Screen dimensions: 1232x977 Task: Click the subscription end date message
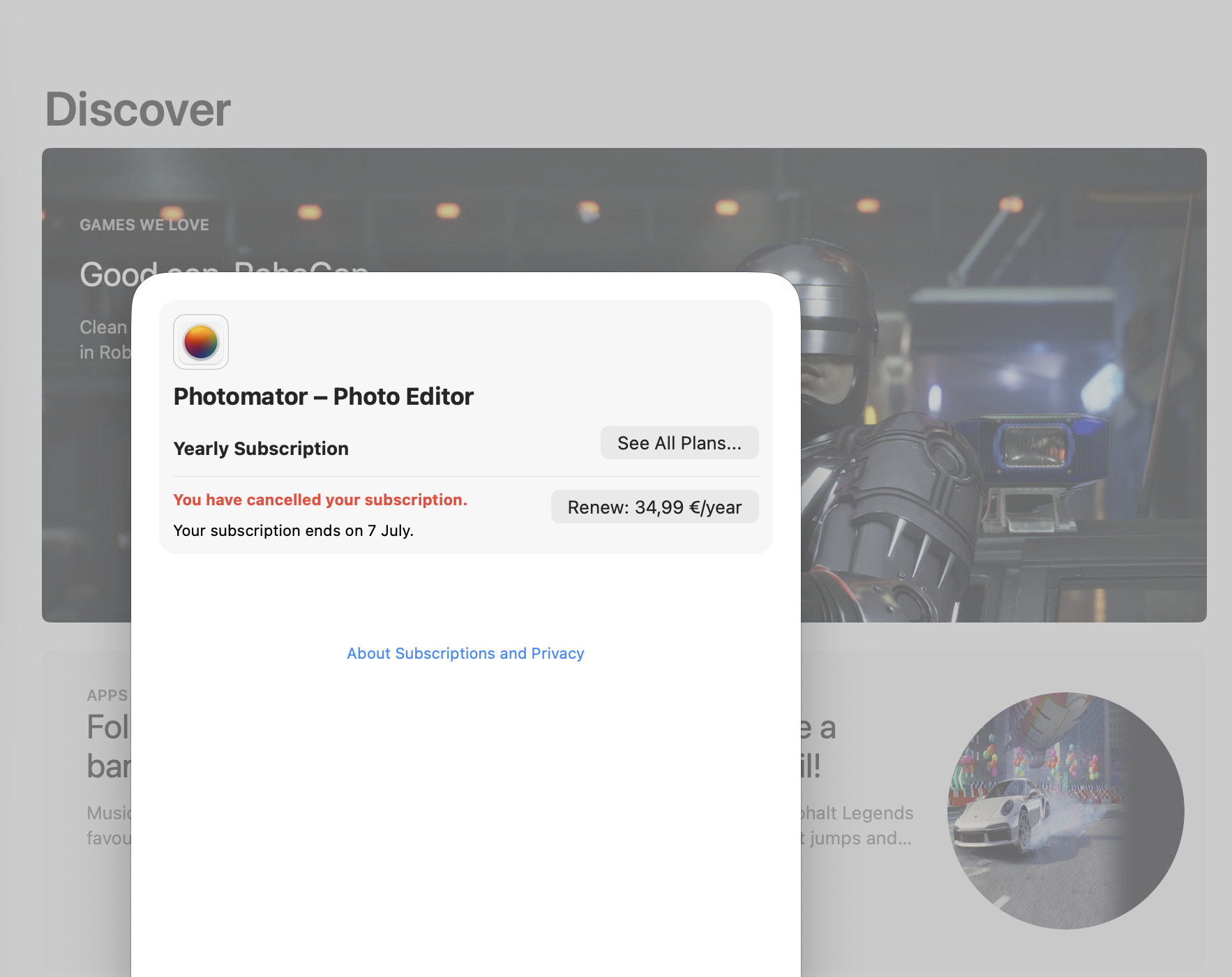(293, 530)
